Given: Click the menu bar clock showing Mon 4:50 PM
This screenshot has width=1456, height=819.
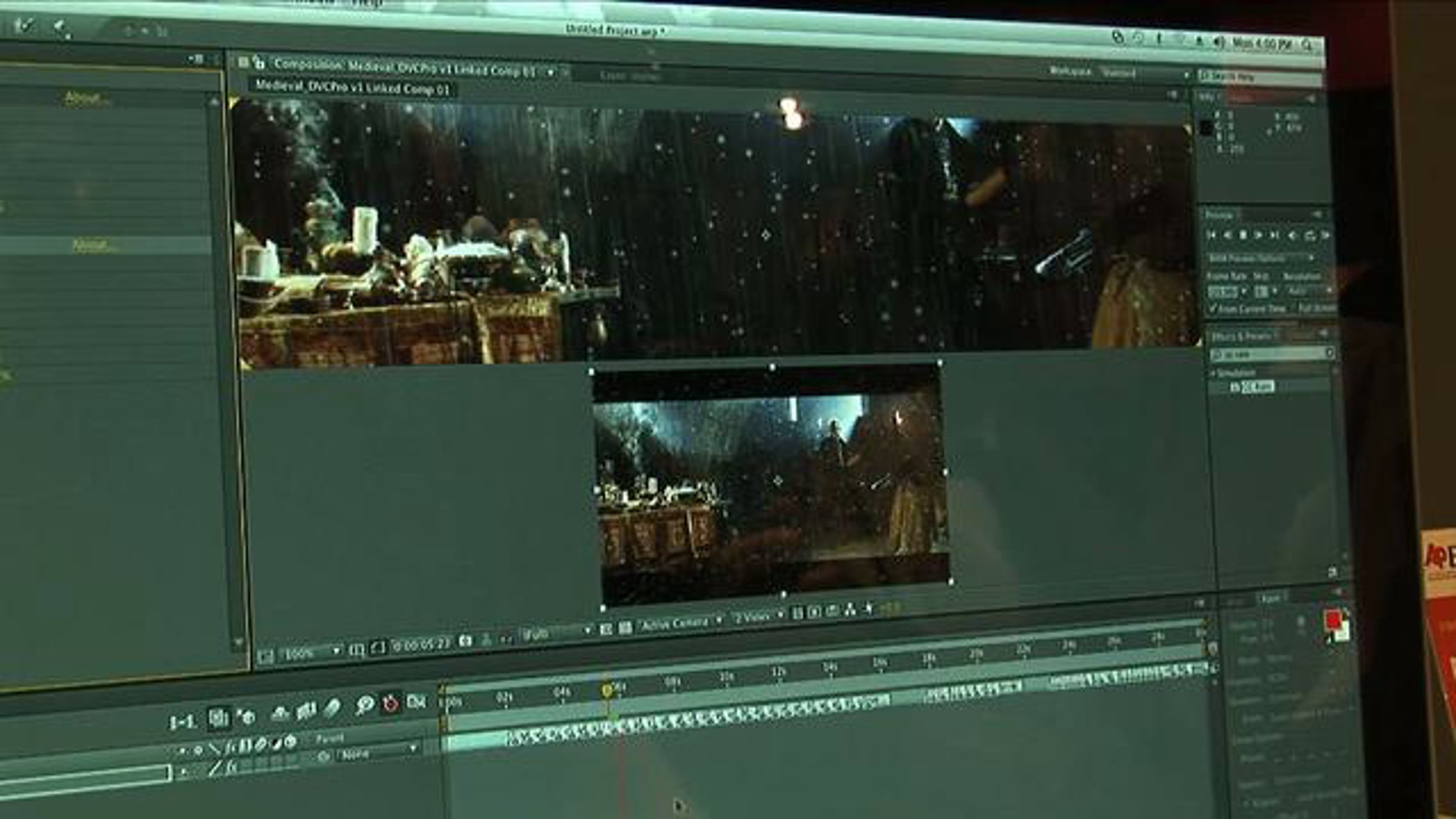Looking at the screenshot, I should click(1262, 44).
